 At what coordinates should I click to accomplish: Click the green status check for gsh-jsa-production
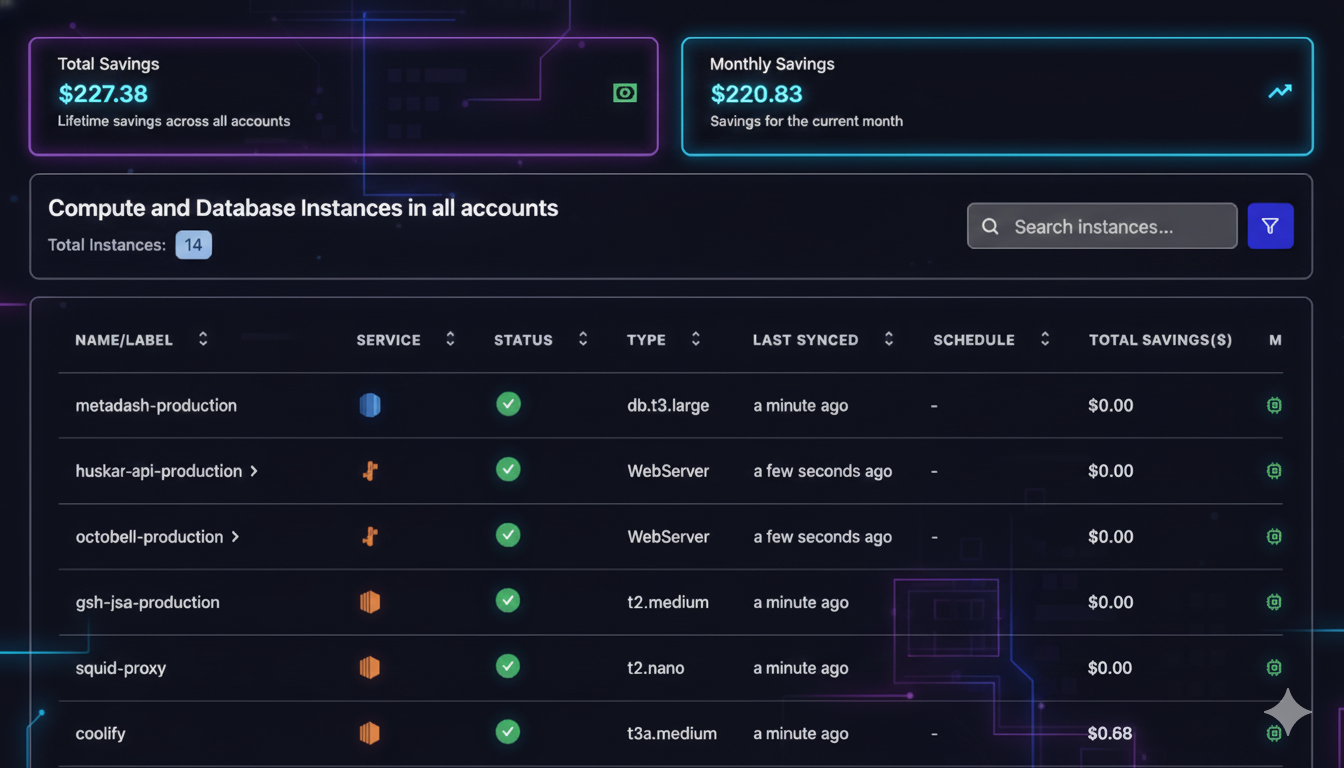pos(508,600)
